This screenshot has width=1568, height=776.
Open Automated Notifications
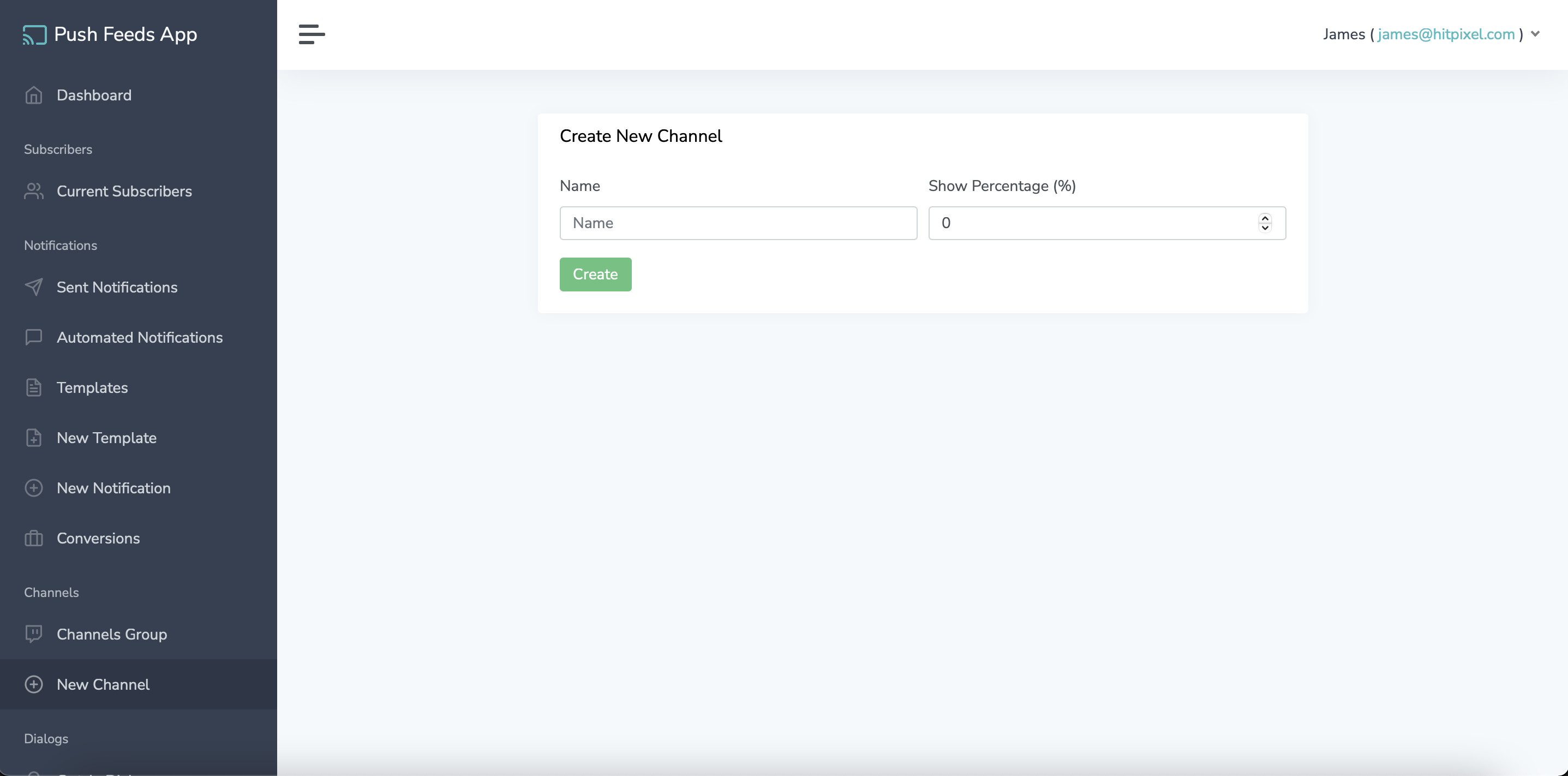(139, 337)
